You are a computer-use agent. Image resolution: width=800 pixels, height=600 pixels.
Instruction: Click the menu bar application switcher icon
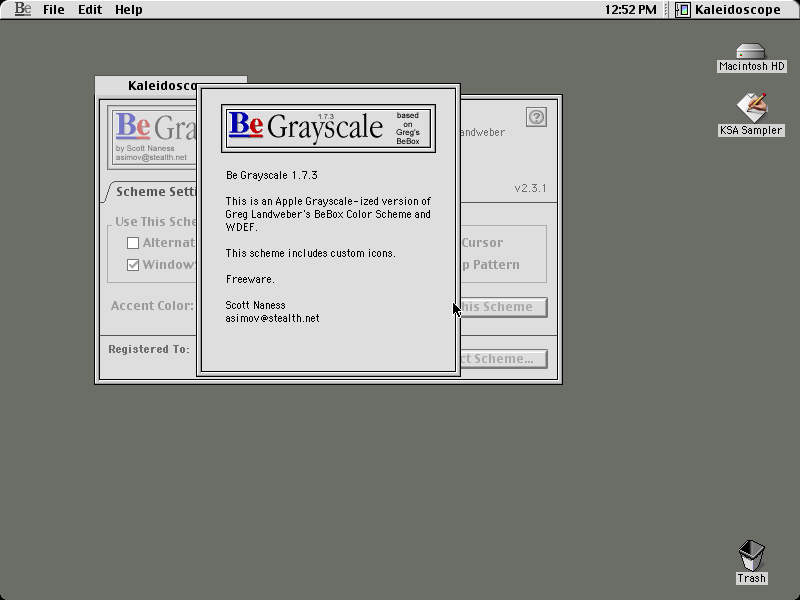coord(683,10)
